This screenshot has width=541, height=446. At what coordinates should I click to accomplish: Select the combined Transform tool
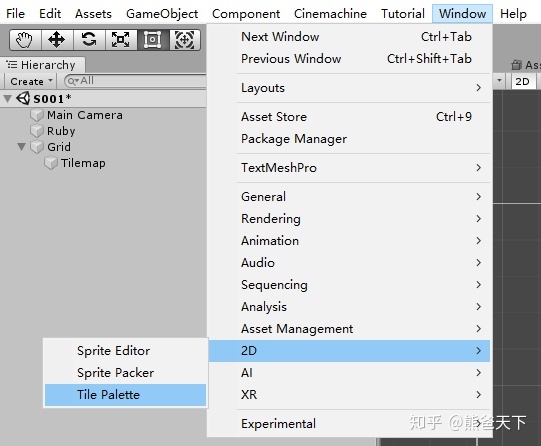[185, 40]
